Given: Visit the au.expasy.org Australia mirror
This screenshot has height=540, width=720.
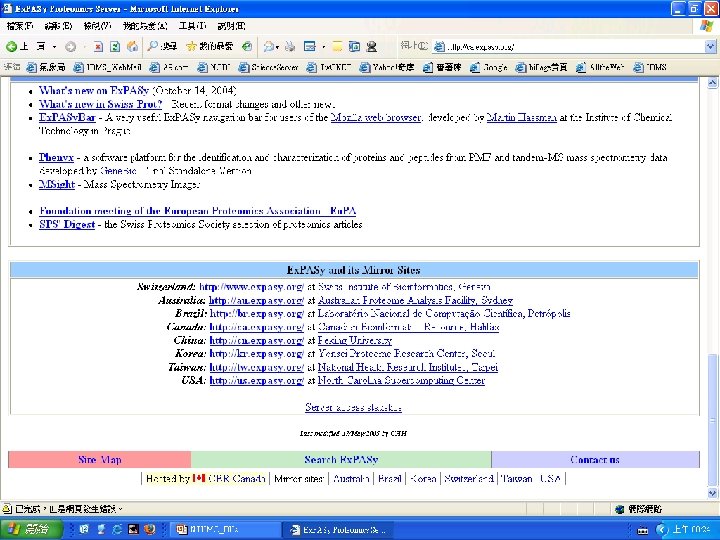Looking at the screenshot, I should coord(256,301).
